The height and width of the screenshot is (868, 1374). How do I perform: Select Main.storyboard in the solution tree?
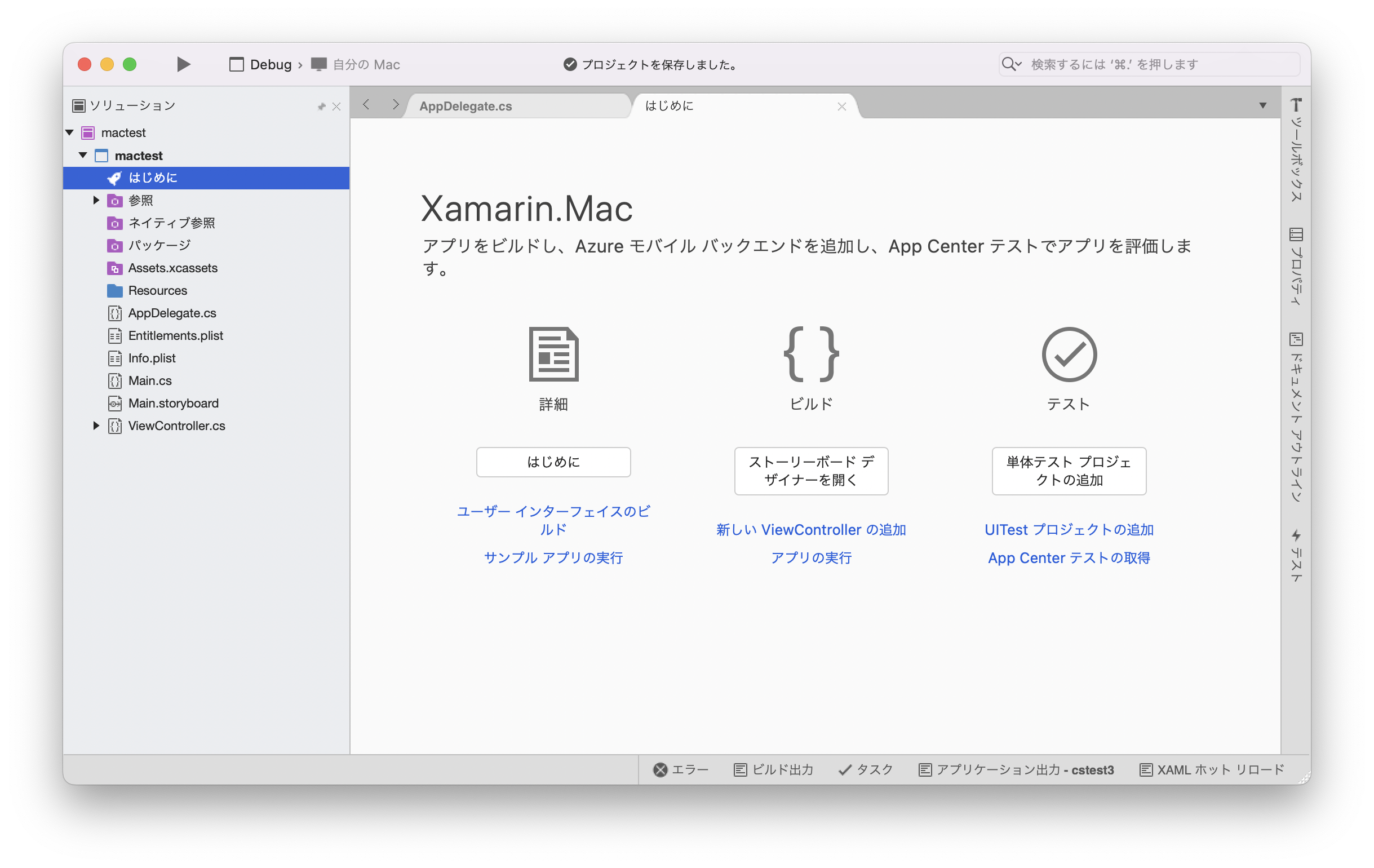tap(206, 404)
